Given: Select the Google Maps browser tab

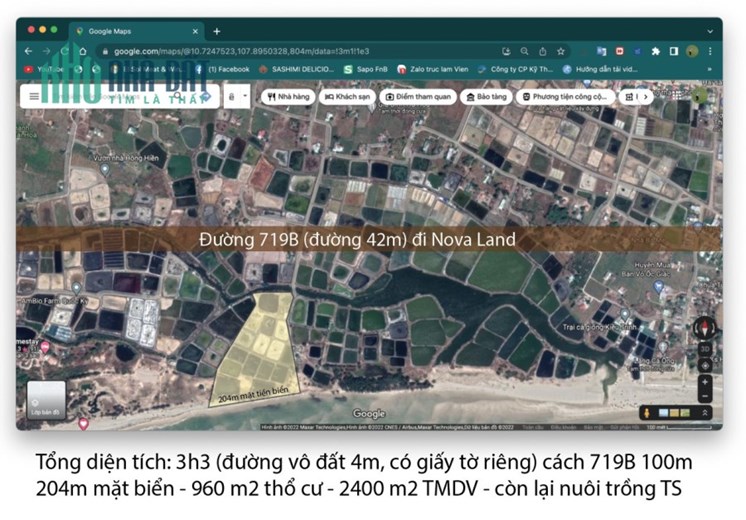Looking at the screenshot, I should 137,31.
